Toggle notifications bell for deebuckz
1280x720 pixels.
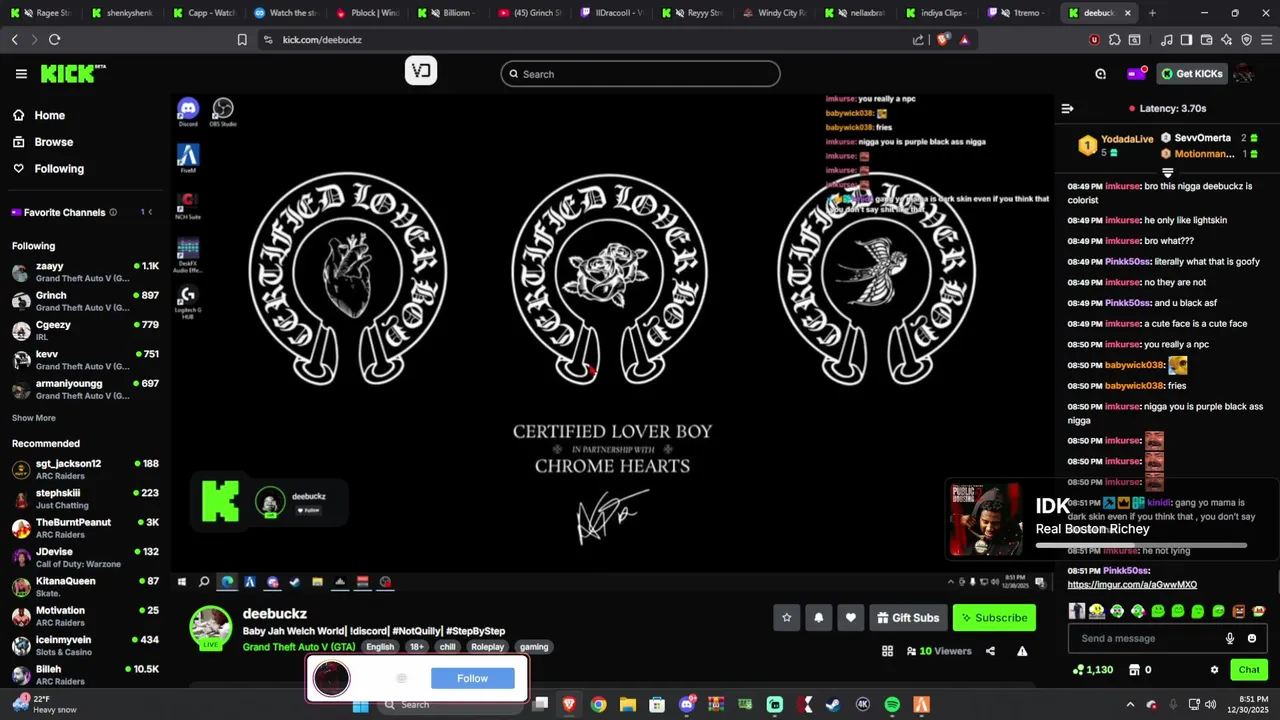tap(818, 618)
